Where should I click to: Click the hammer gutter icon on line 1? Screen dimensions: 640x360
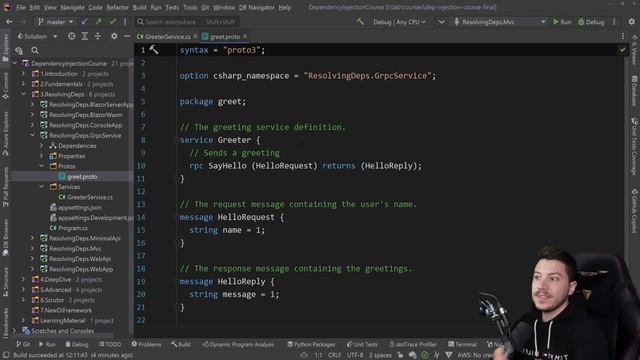click(153, 49)
